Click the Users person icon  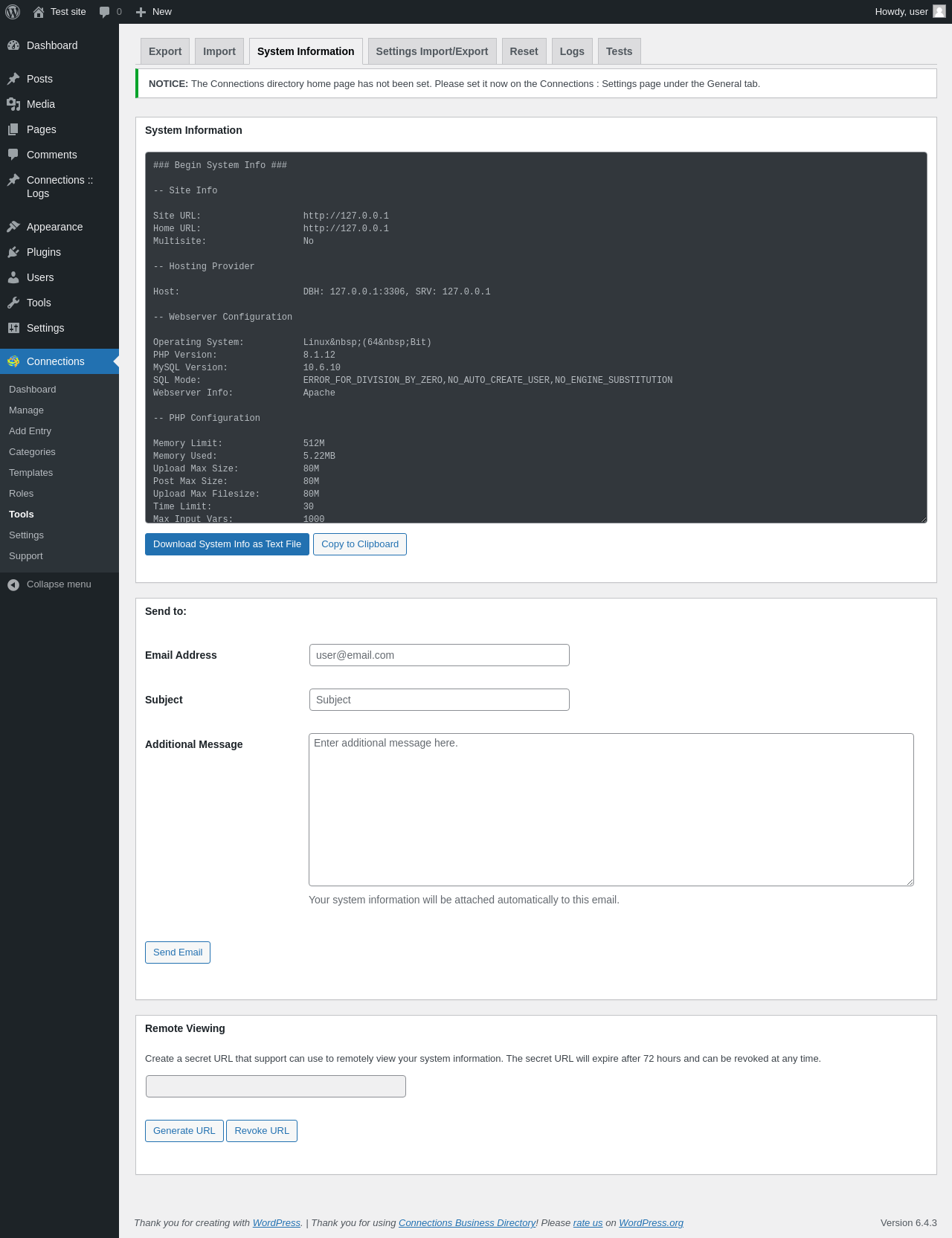(x=13, y=277)
